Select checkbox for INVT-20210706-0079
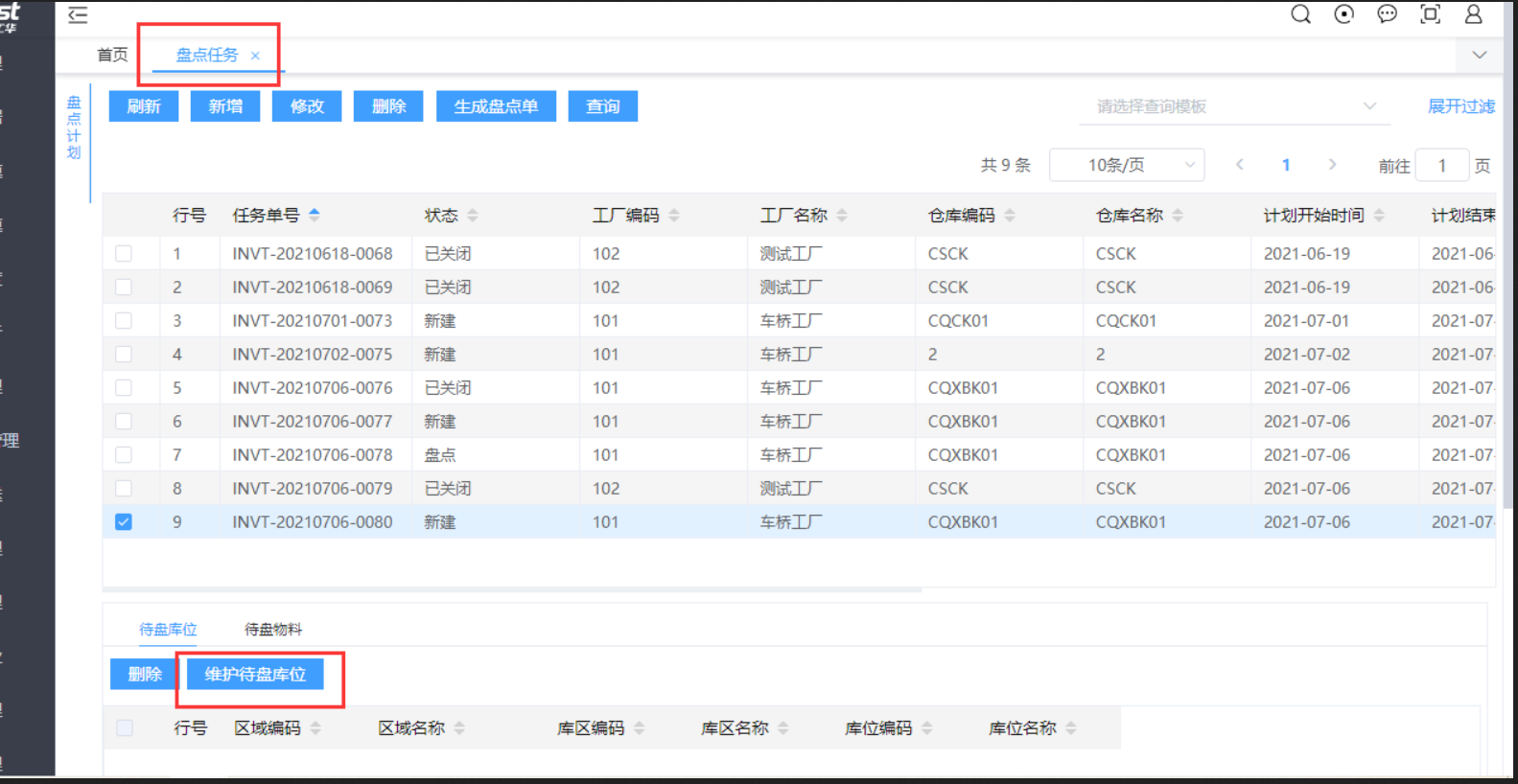Viewport: 1518px width, 784px height. tap(124, 489)
